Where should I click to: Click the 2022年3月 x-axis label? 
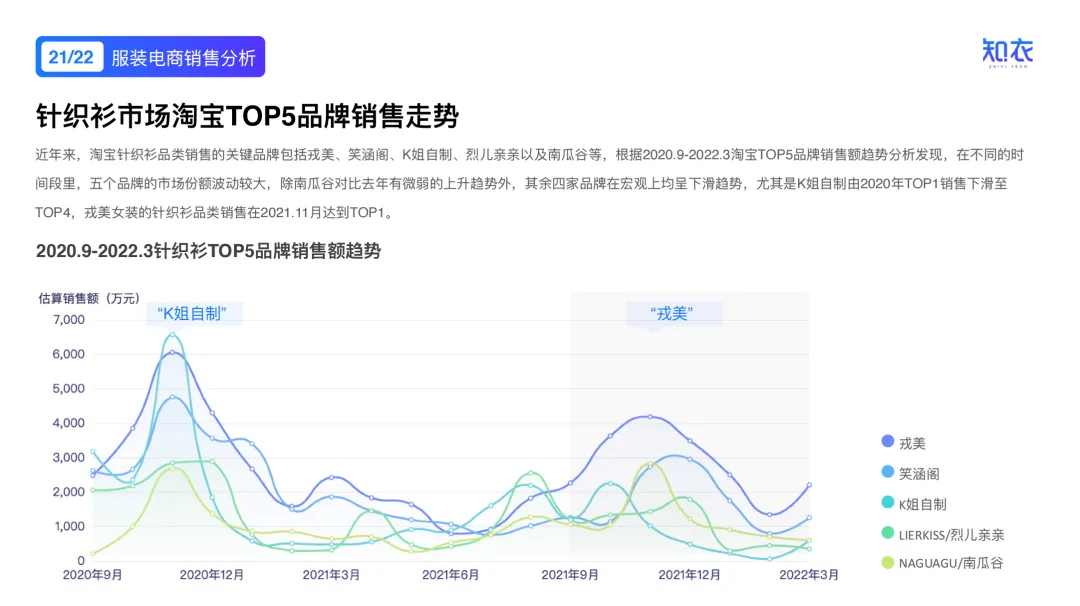tap(809, 575)
